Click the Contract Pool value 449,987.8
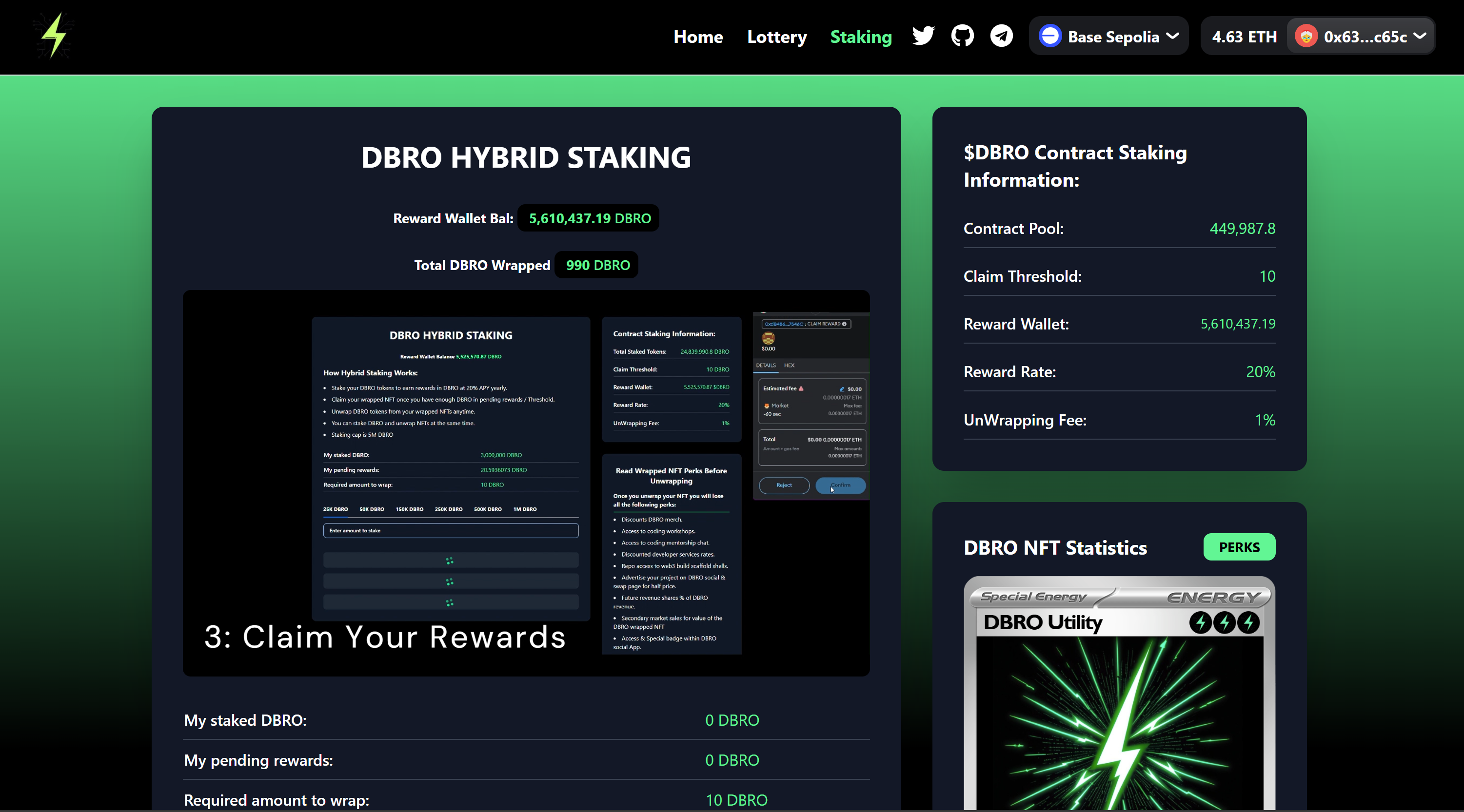Screen dimensions: 1464x812 click(x=1242, y=228)
